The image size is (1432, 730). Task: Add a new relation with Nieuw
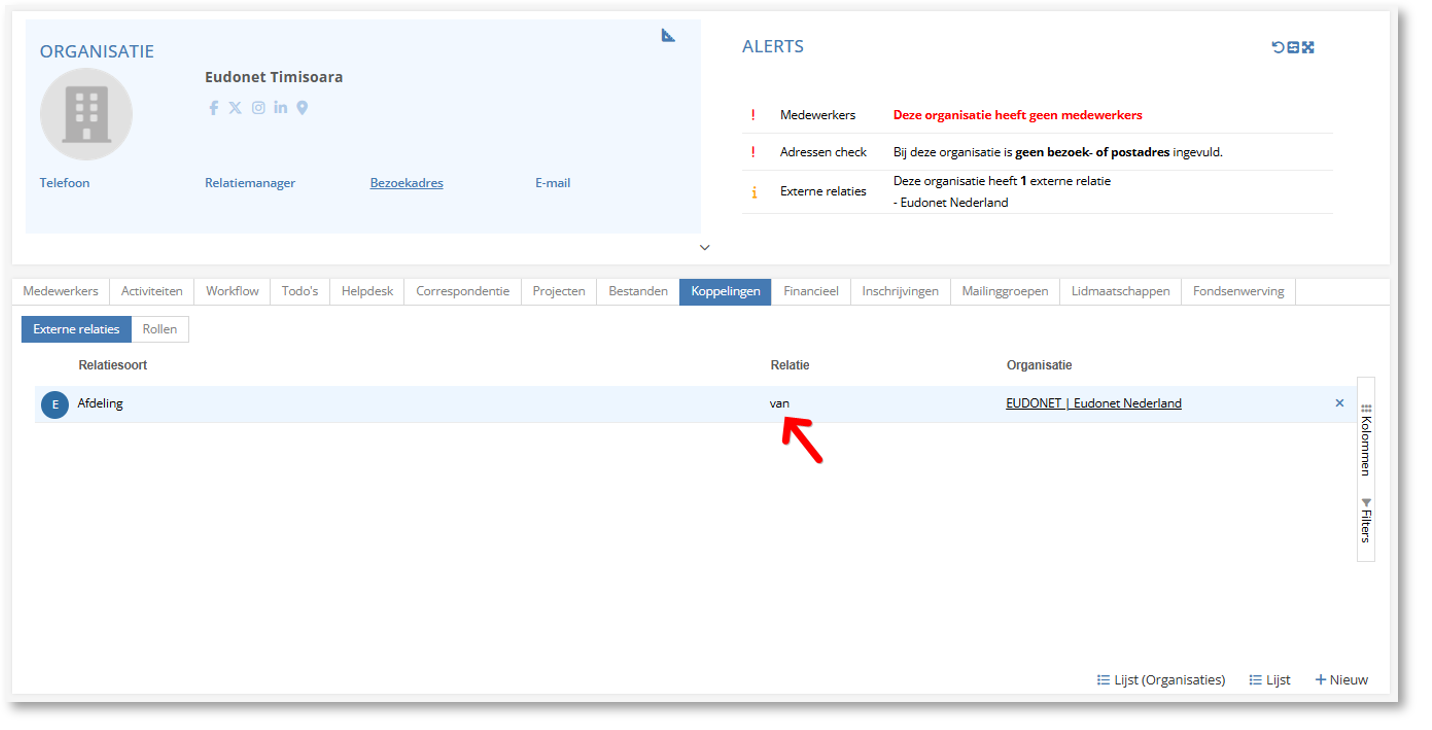(1341, 680)
